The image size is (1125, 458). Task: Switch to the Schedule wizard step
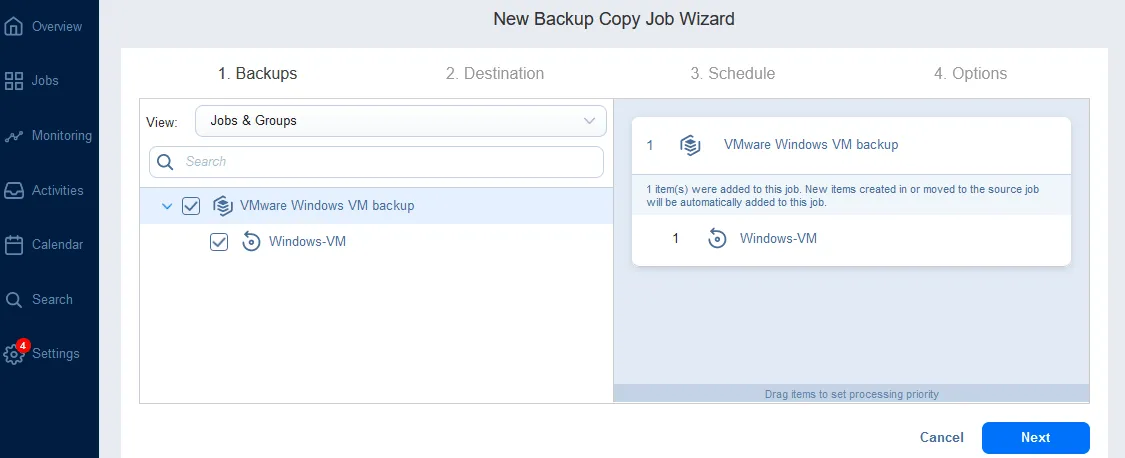point(732,74)
